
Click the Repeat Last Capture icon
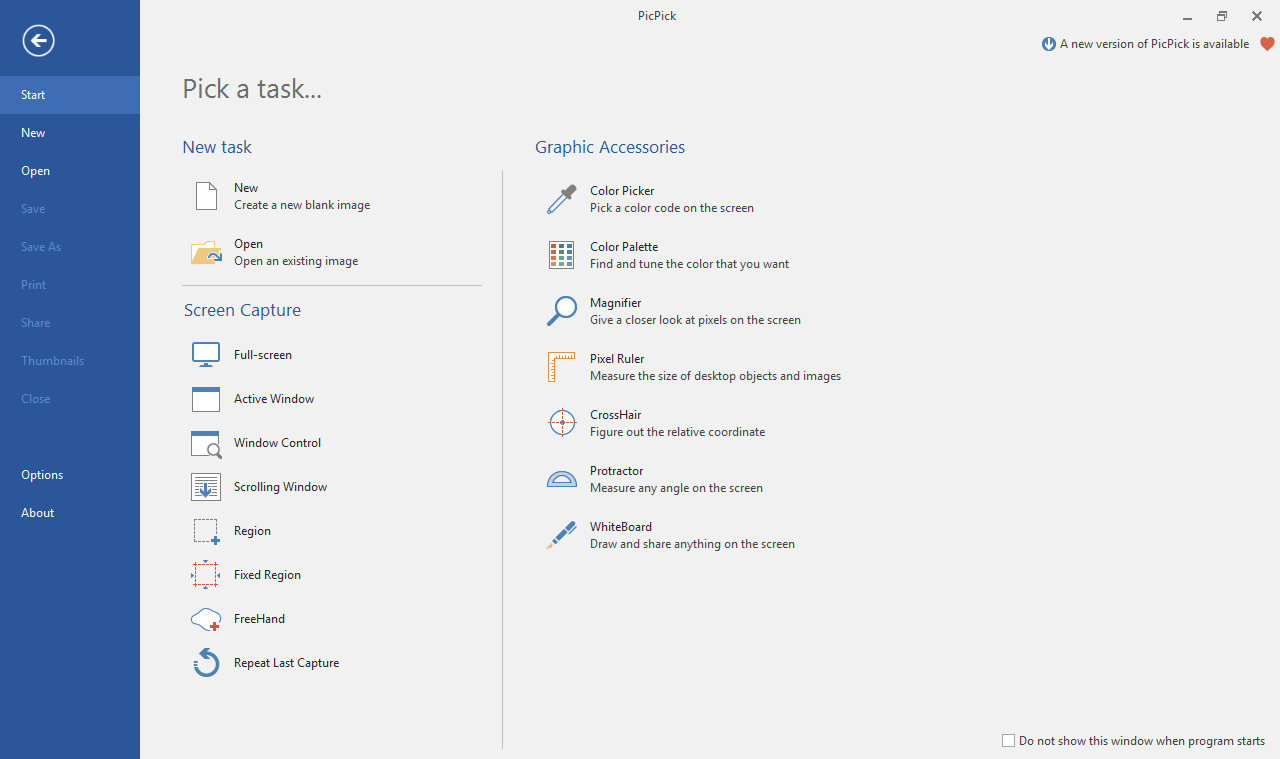[206, 662]
